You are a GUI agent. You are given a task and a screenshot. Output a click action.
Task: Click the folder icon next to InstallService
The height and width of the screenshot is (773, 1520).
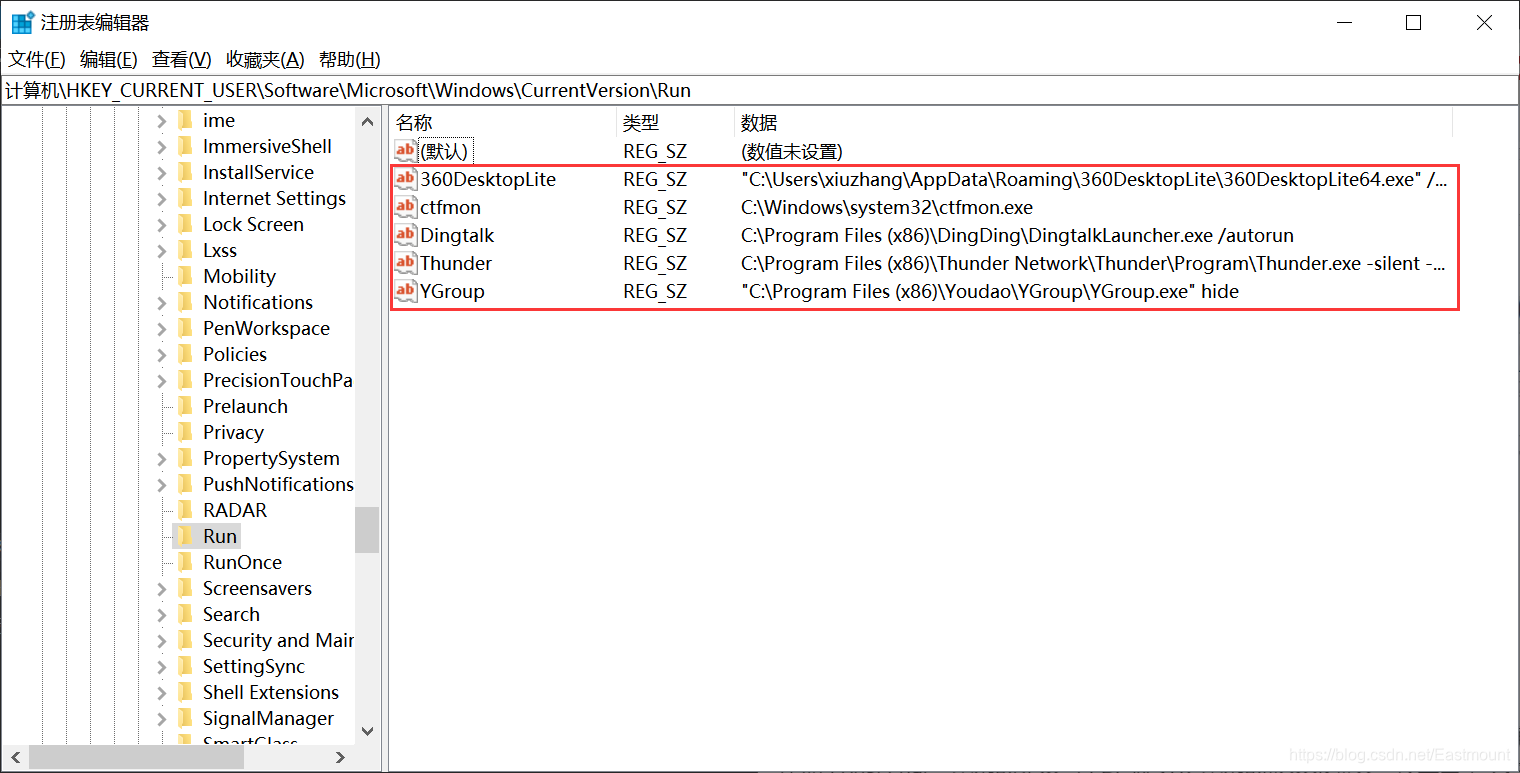click(185, 173)
